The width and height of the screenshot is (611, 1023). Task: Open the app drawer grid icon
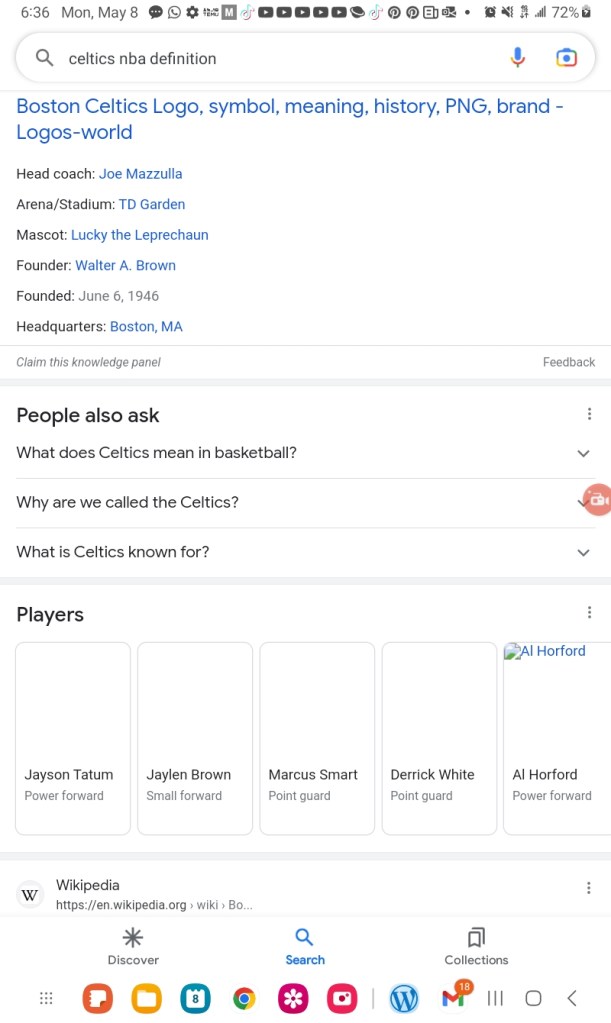click(x=45, y=998)
